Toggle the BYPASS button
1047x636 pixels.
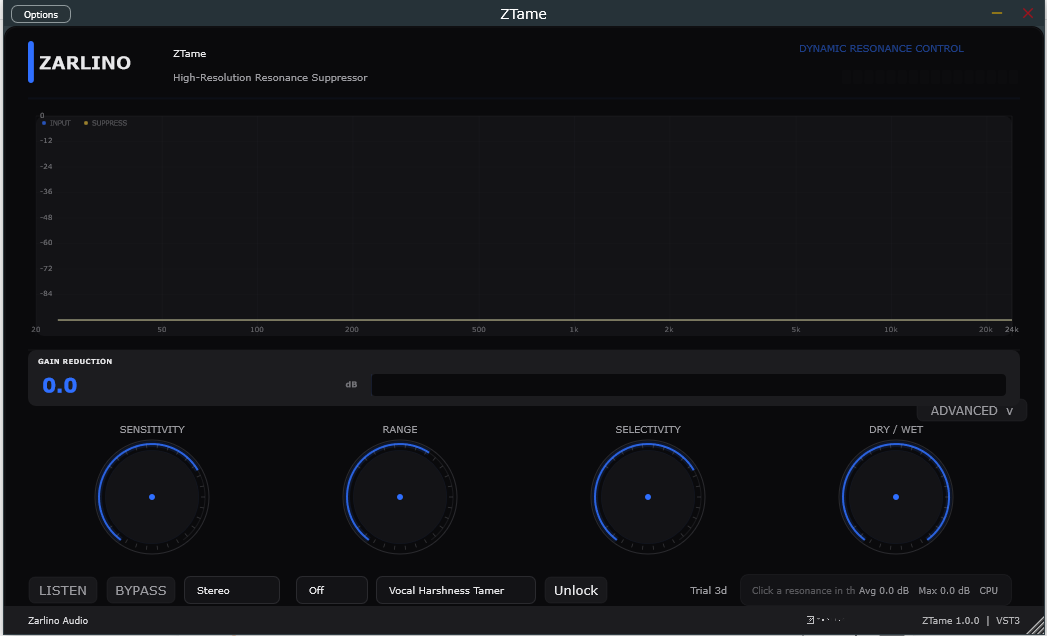141,591
